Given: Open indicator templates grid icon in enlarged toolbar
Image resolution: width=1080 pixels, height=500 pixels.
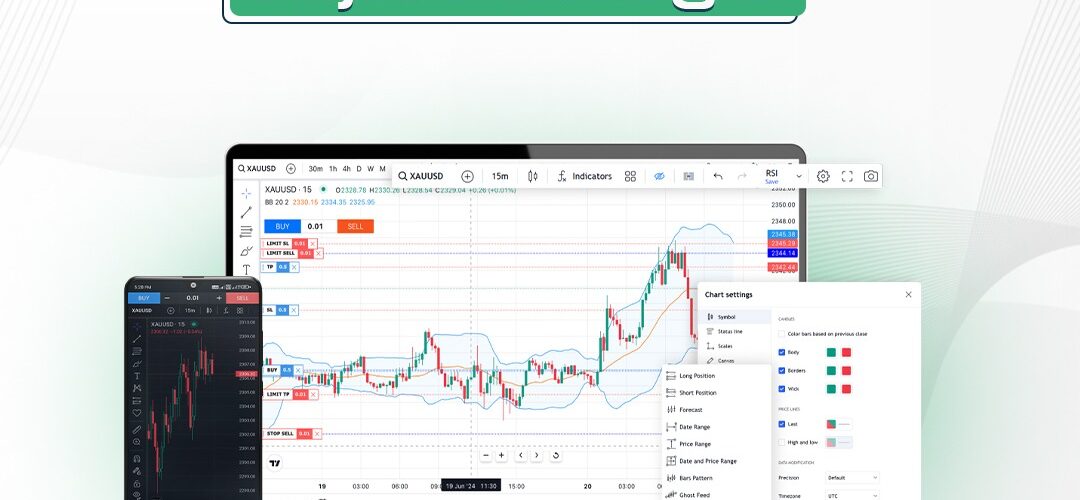Looking at the screenshot, I should [x=630, y=176].
